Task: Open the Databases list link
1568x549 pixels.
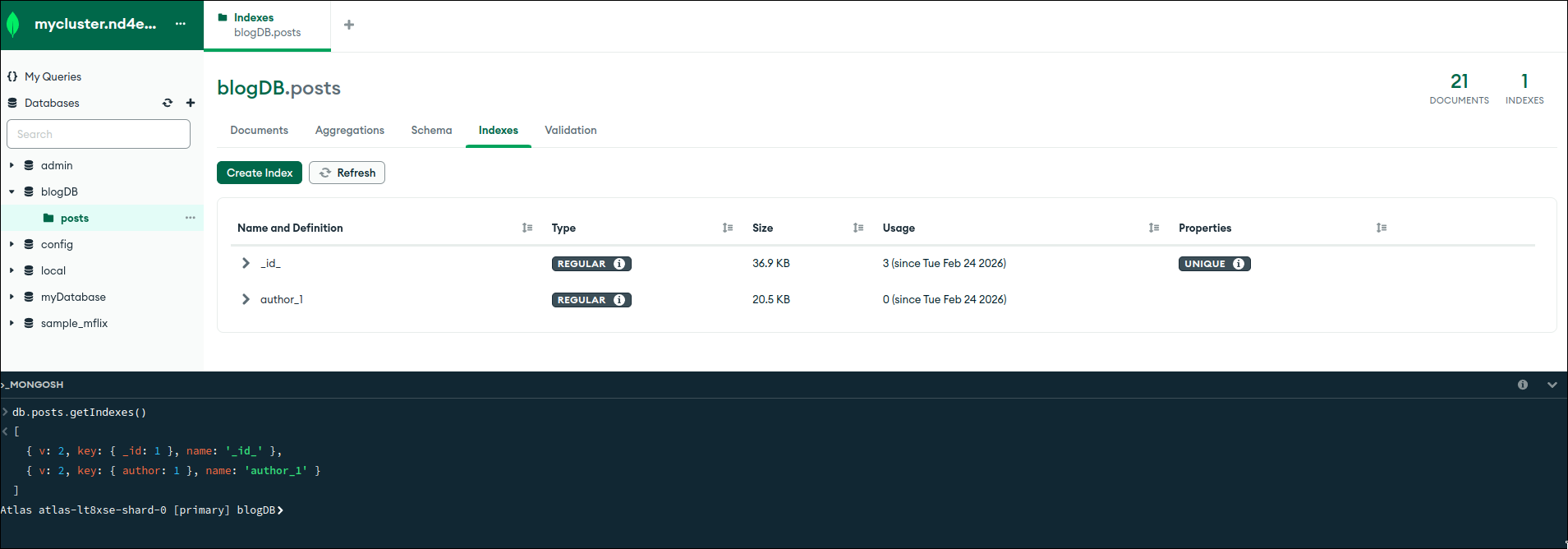Action: point(52,103)
